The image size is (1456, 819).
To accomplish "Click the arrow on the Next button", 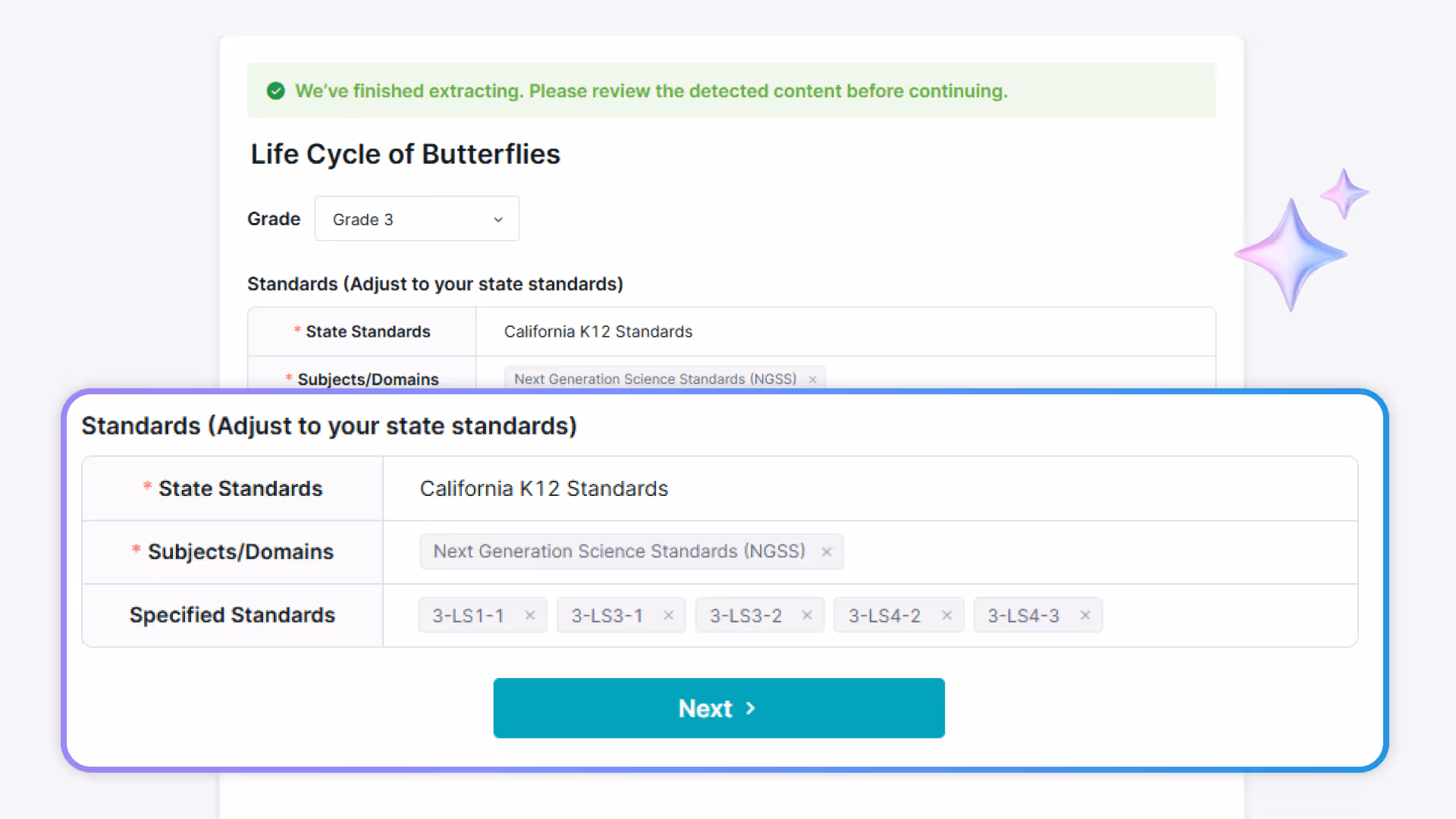I will (x=751, y=708).
